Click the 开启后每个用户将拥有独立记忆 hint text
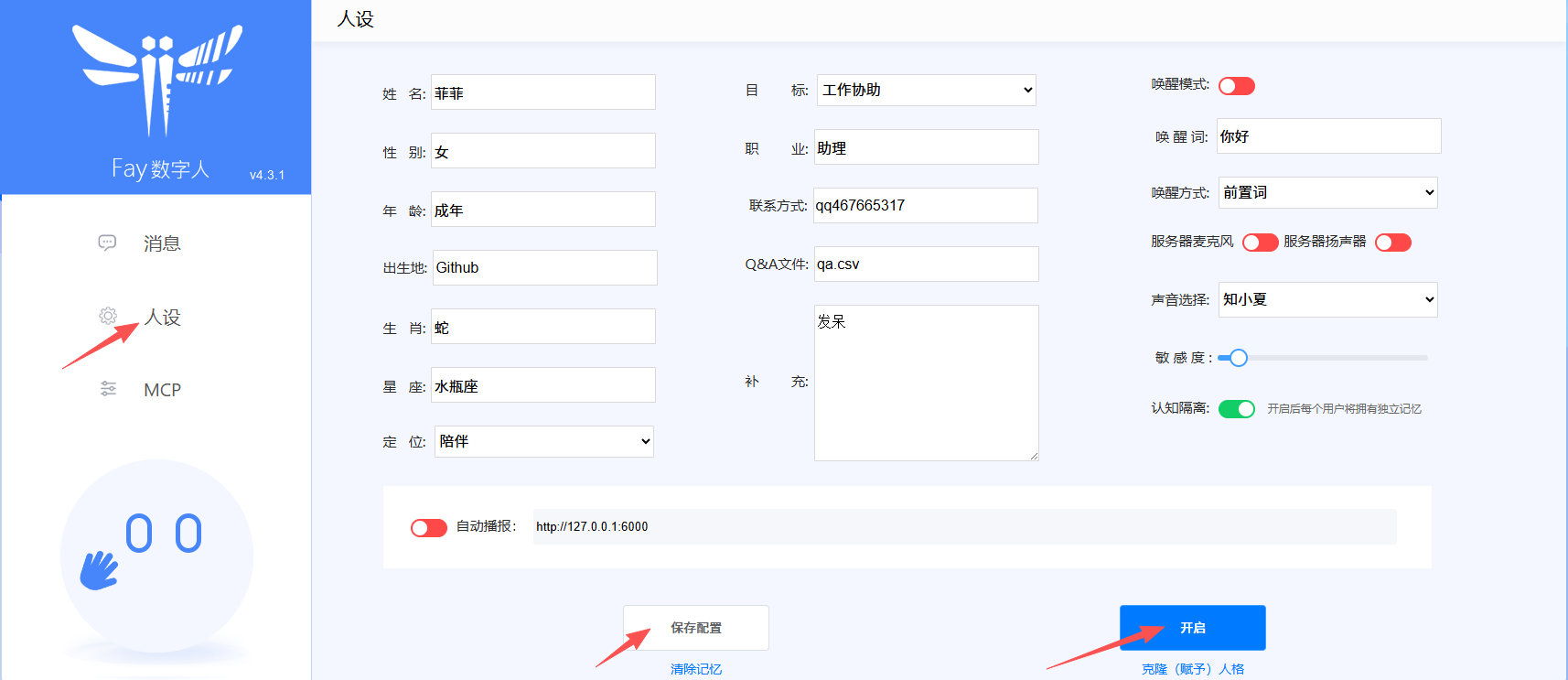Screen dimensions: 1568x680 point(1344,409)
